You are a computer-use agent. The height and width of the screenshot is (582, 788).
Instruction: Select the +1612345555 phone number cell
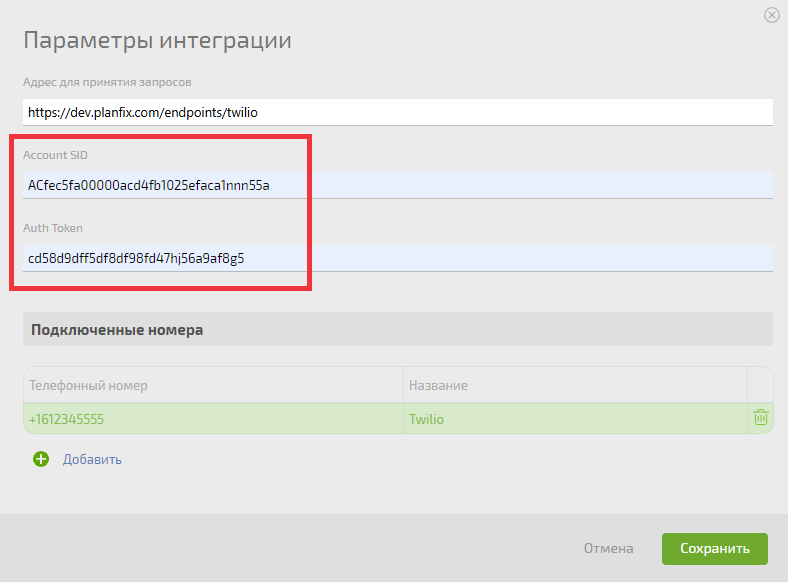tap(213, 419)
